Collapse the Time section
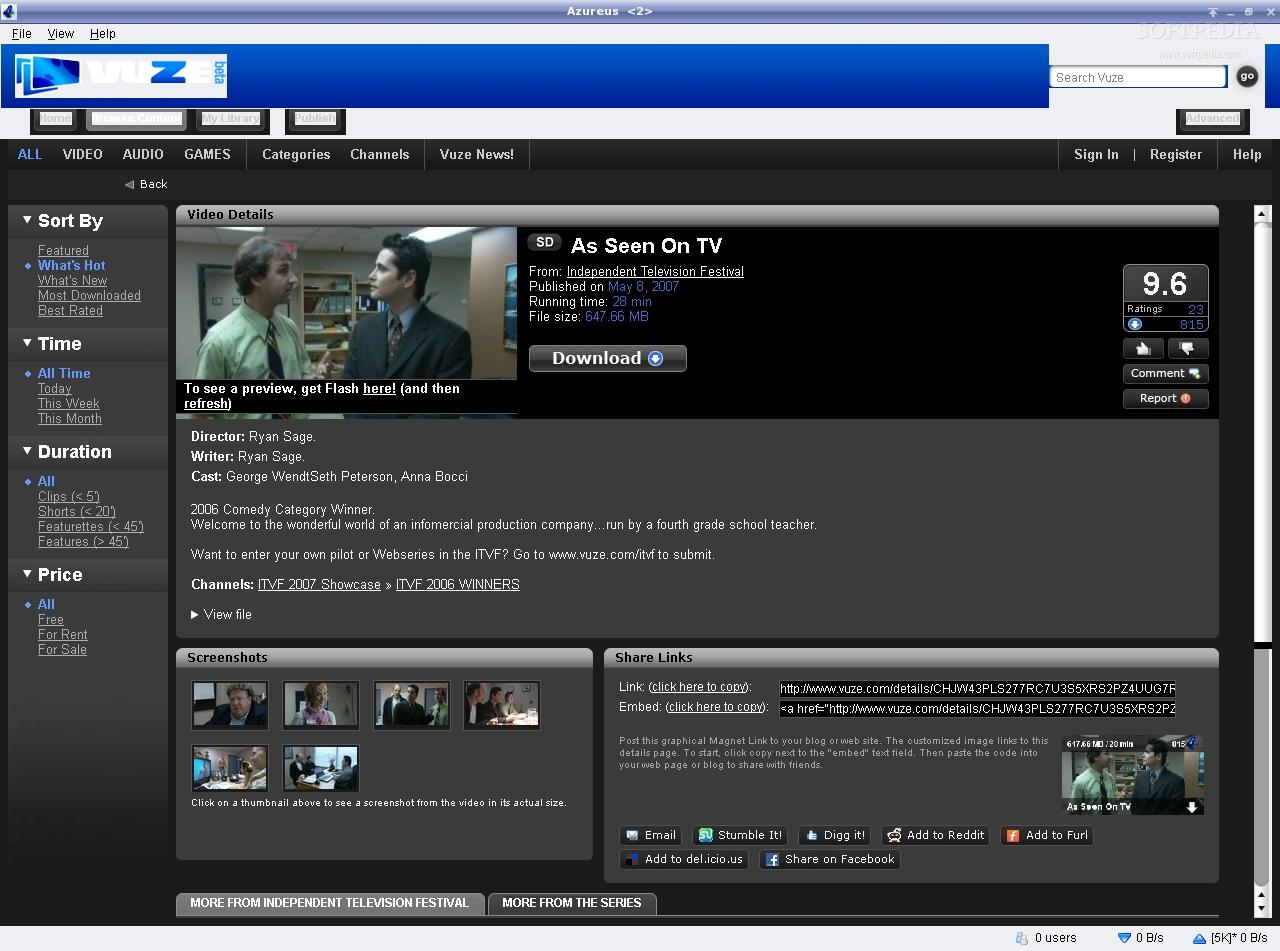 coord(27,342)
